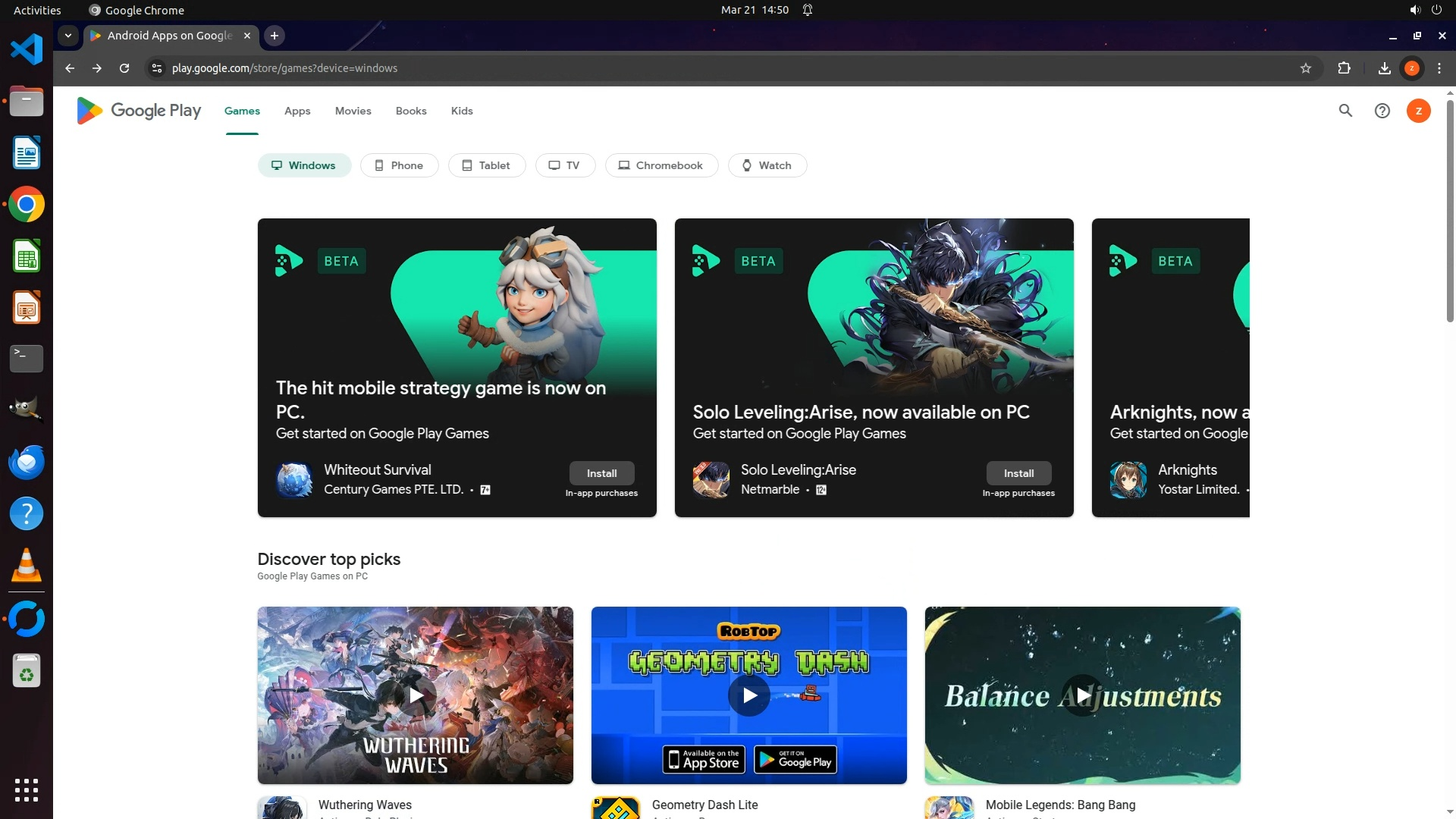Select the Phone device filter chip
Viewport: 1456px width, 819px height.
(399, 165)
